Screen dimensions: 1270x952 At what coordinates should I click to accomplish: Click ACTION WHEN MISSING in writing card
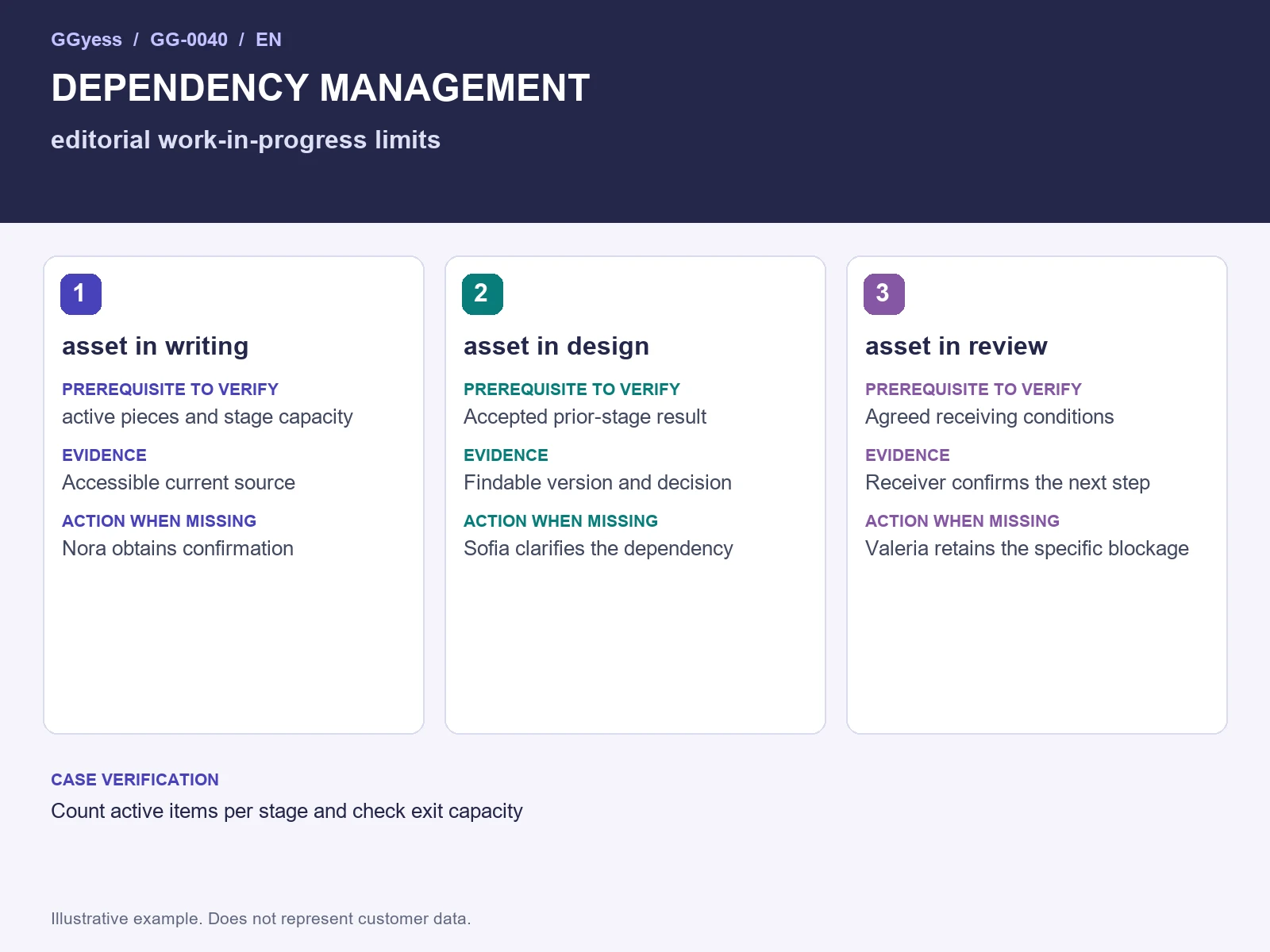pyautogui.click(x=159, y=521)
